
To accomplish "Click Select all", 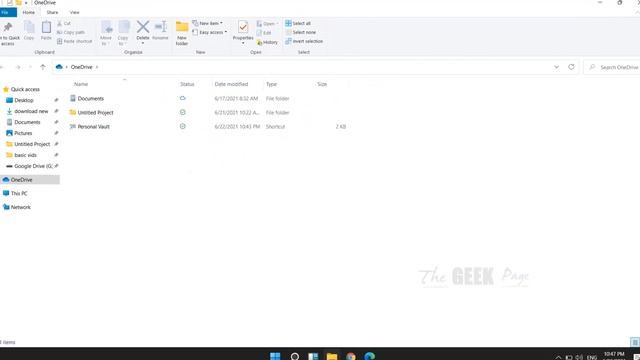I will coord(298,23).
